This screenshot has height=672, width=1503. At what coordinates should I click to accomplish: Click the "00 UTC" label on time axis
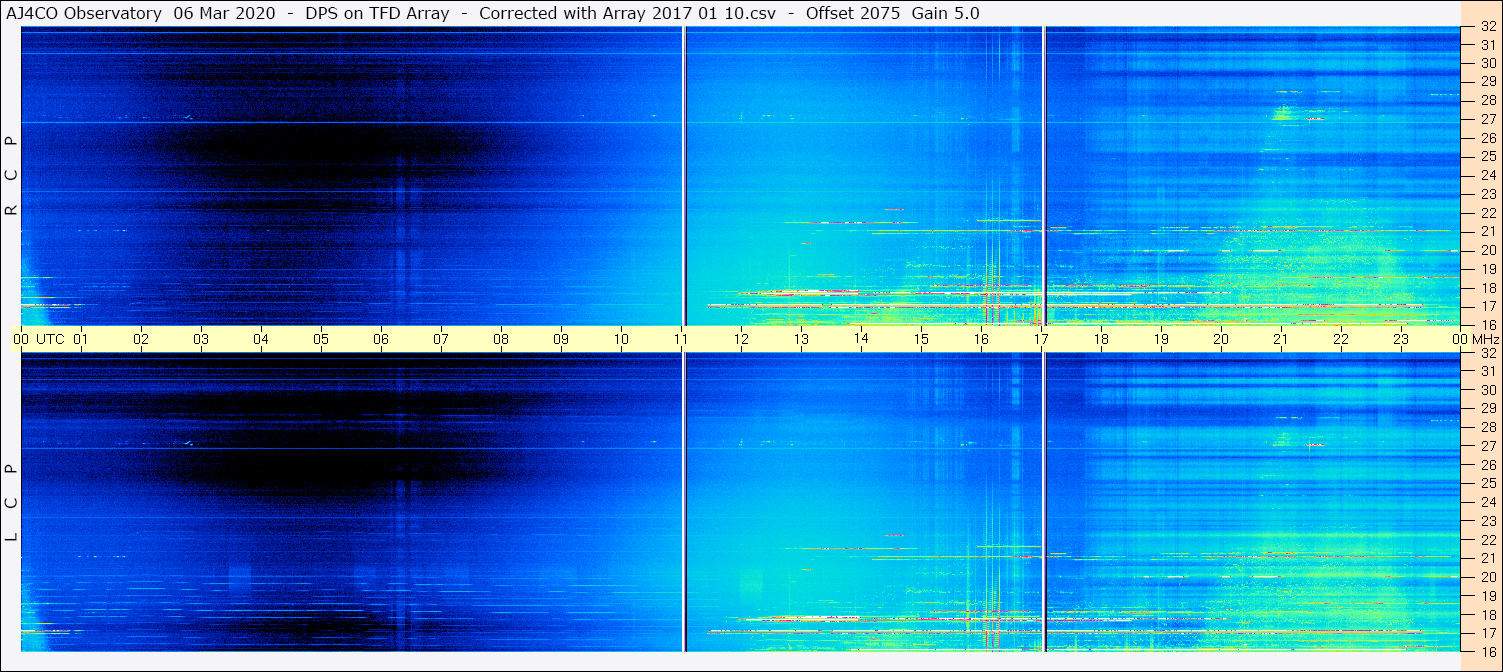[39, 339]
